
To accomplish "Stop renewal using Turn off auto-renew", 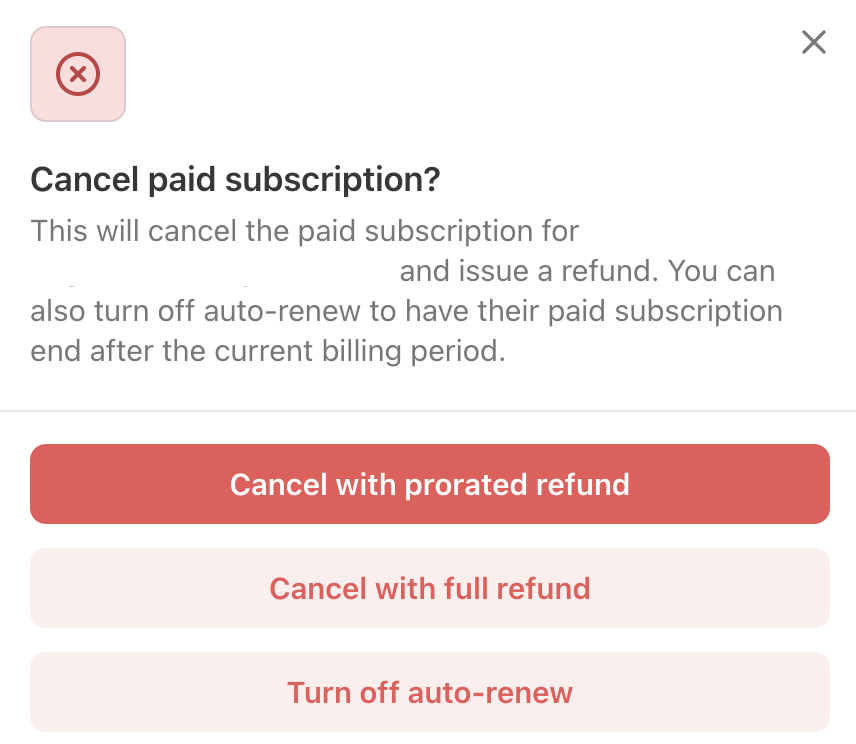I will point(430,692).
